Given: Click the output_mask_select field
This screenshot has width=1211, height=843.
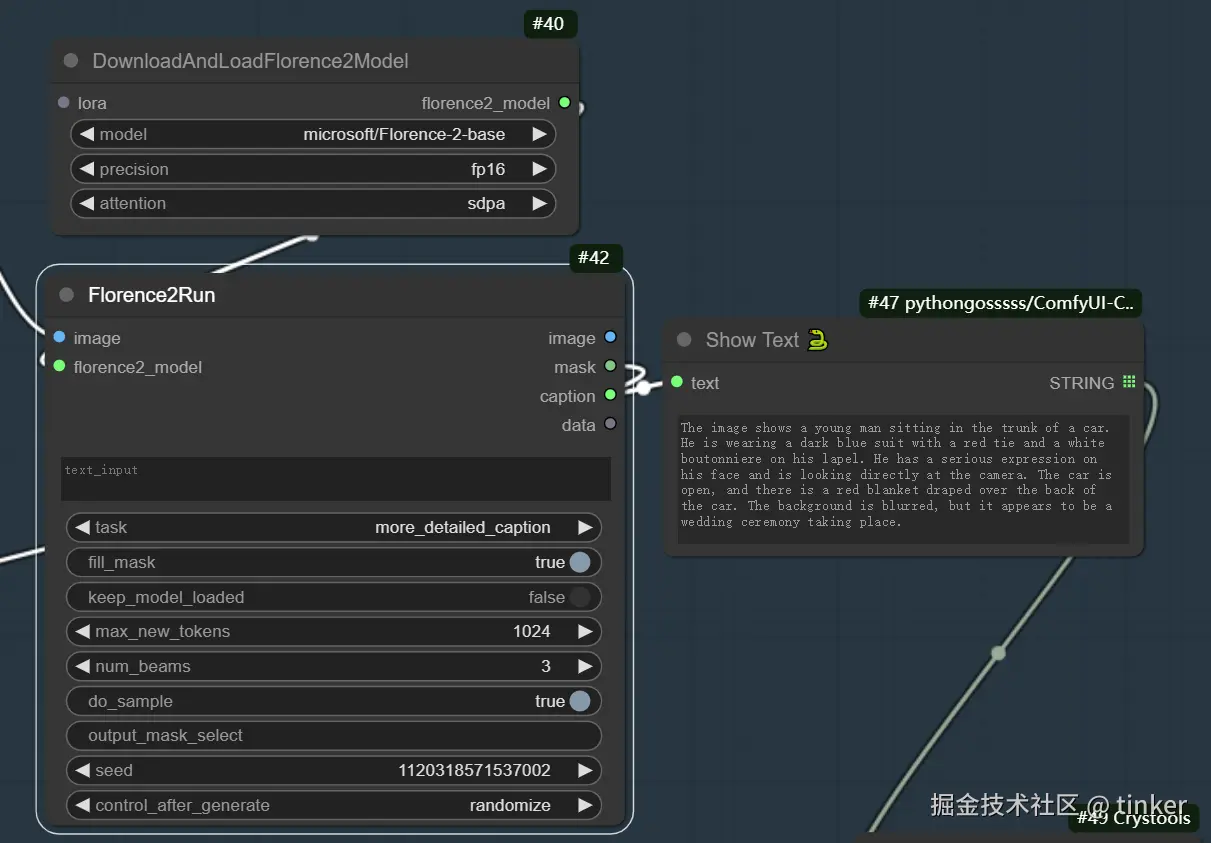Looking at the screenshot, I should (334, 735).
